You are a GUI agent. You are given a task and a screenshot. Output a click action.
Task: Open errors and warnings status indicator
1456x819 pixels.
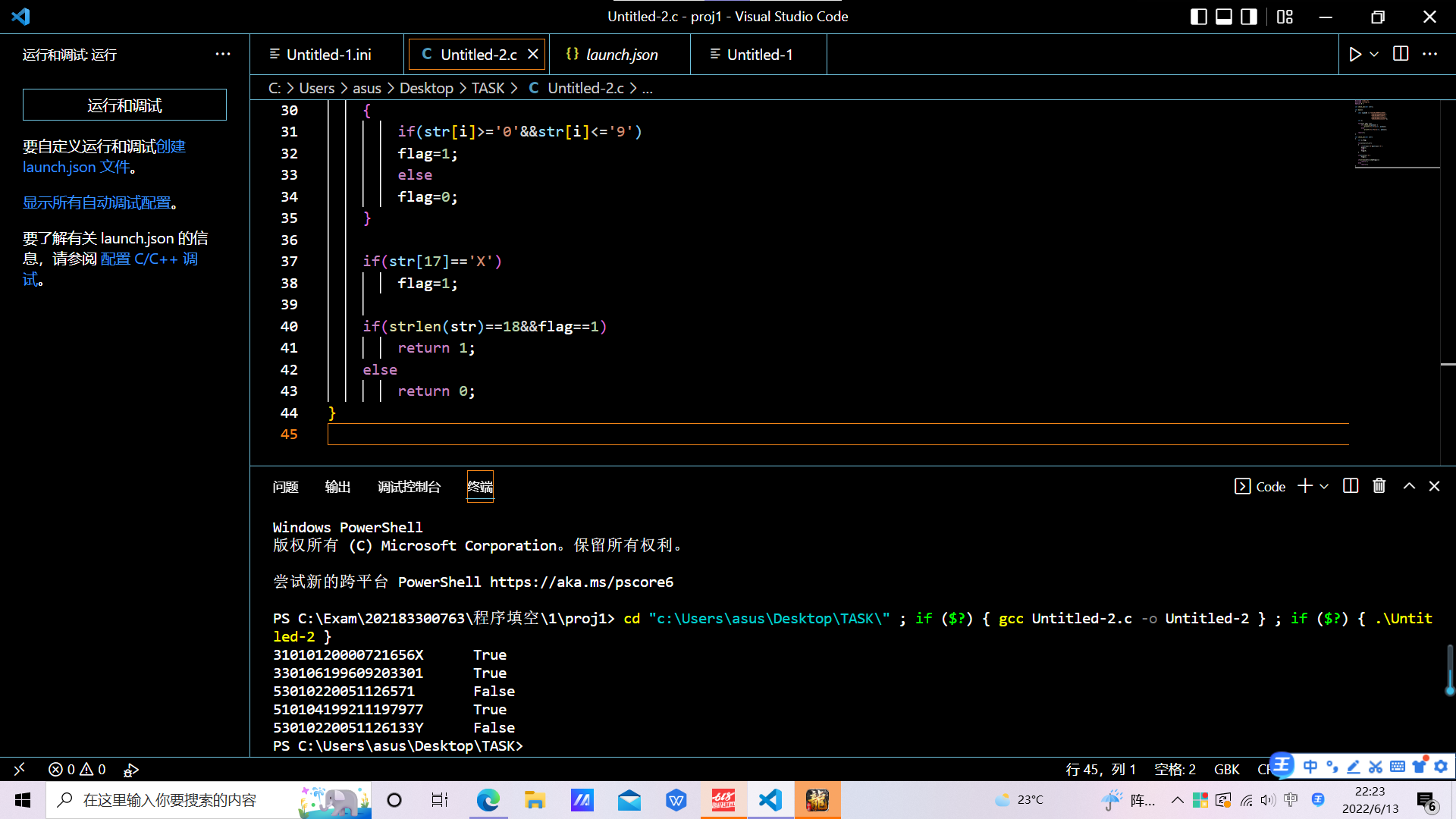(77, 769)
